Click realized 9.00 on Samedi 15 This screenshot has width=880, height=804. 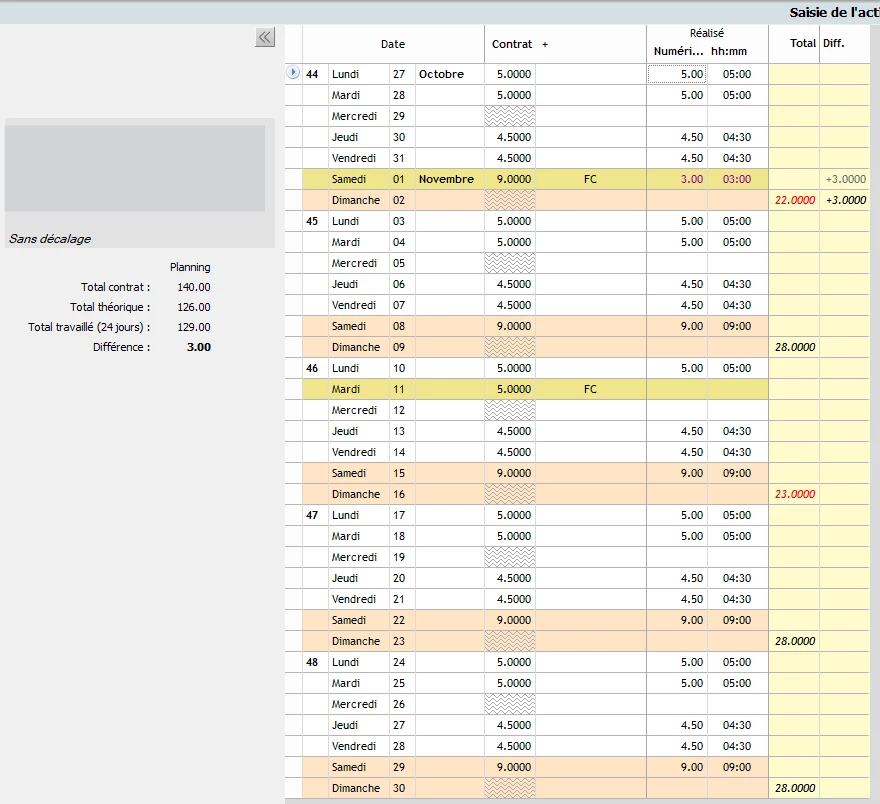[x=691, y=474]
